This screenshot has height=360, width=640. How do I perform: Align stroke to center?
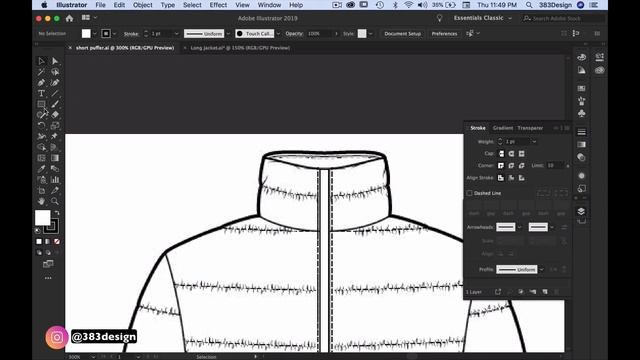tap(501, 178)
